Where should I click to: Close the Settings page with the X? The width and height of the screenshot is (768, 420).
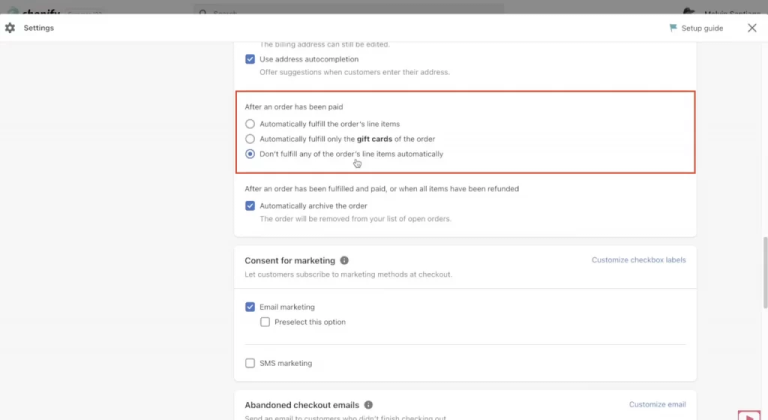coord(752,28)
